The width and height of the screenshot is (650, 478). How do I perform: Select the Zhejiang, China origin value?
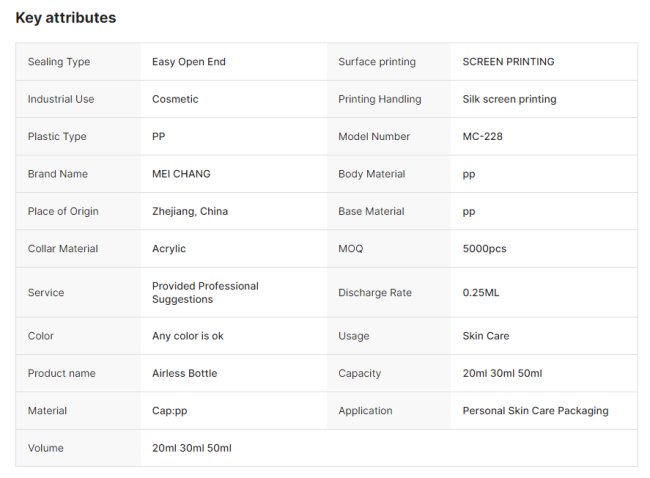click(x=190, y=212)
